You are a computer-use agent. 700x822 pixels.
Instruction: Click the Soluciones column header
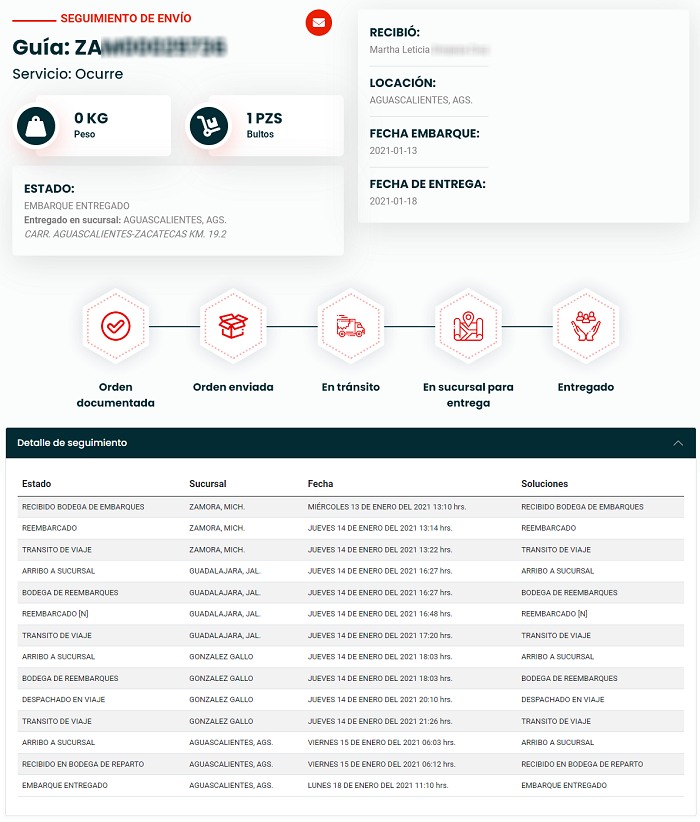point(545,484)
